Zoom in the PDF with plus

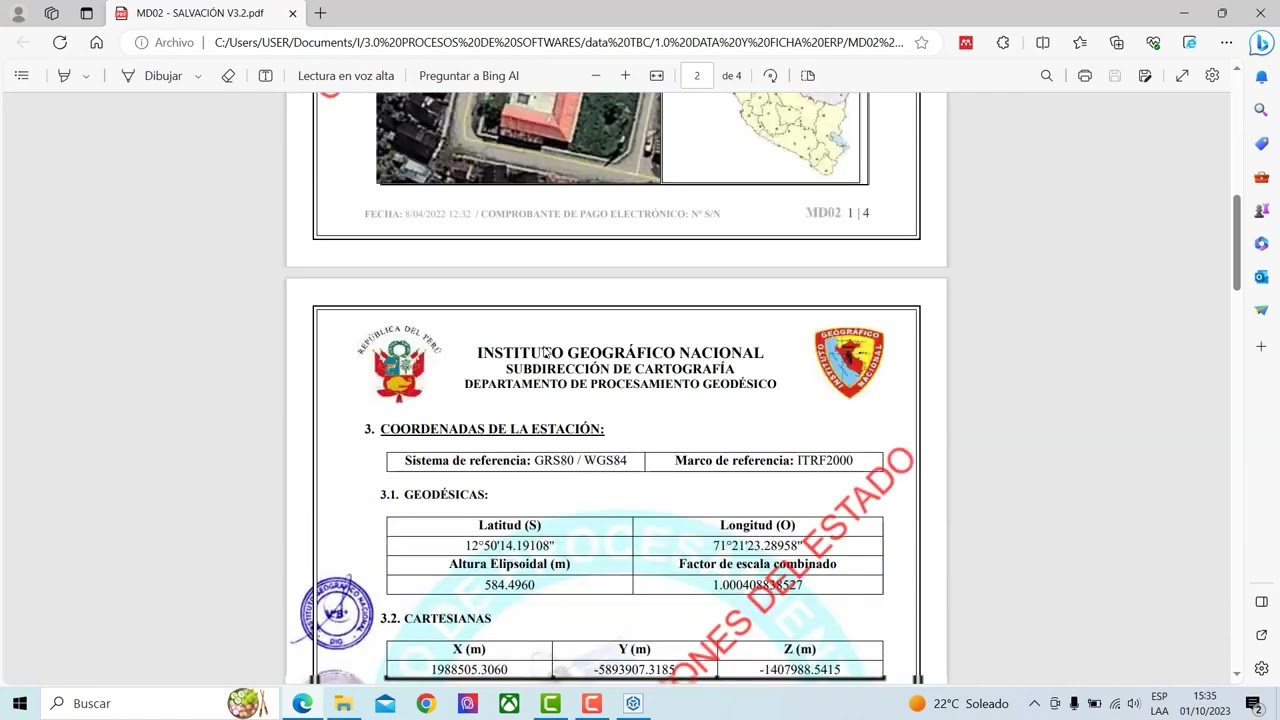[x=625, y=76]
